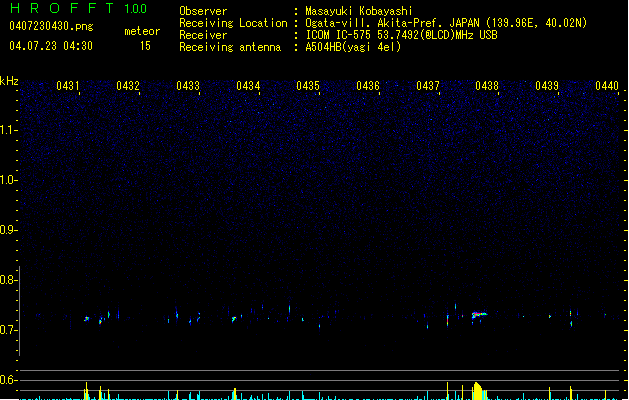Click the Ogata-vill. Akita-Pref. JAPAN location text
This screenshot has width=629, height=400.
(446, 23)
